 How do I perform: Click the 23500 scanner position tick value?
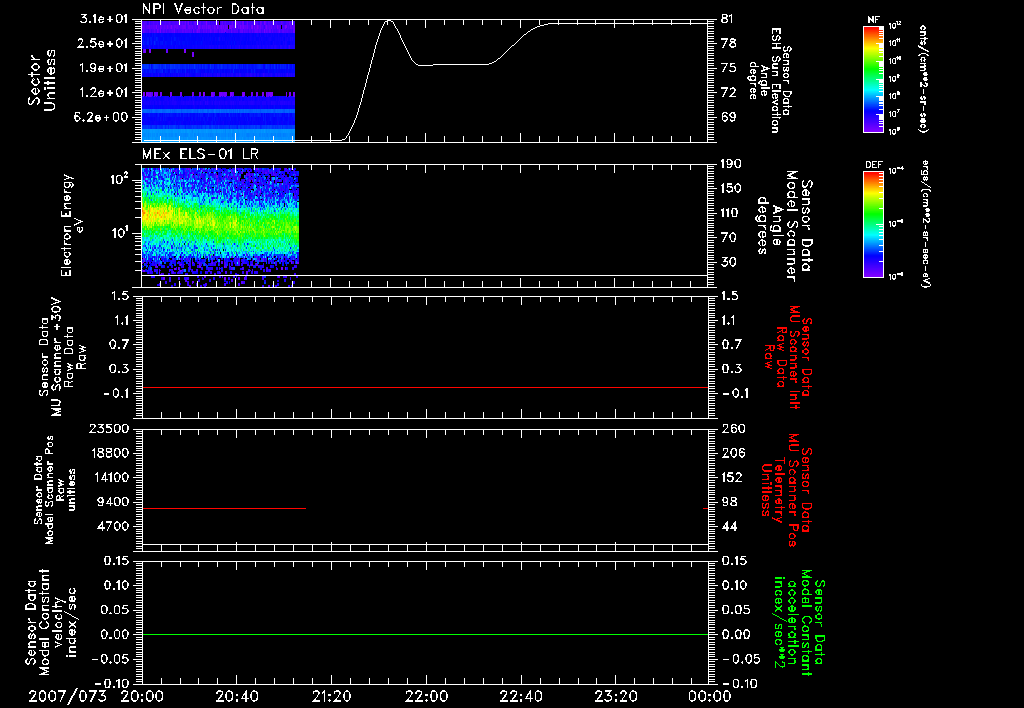pyautogui.click(x=108, y=428)
